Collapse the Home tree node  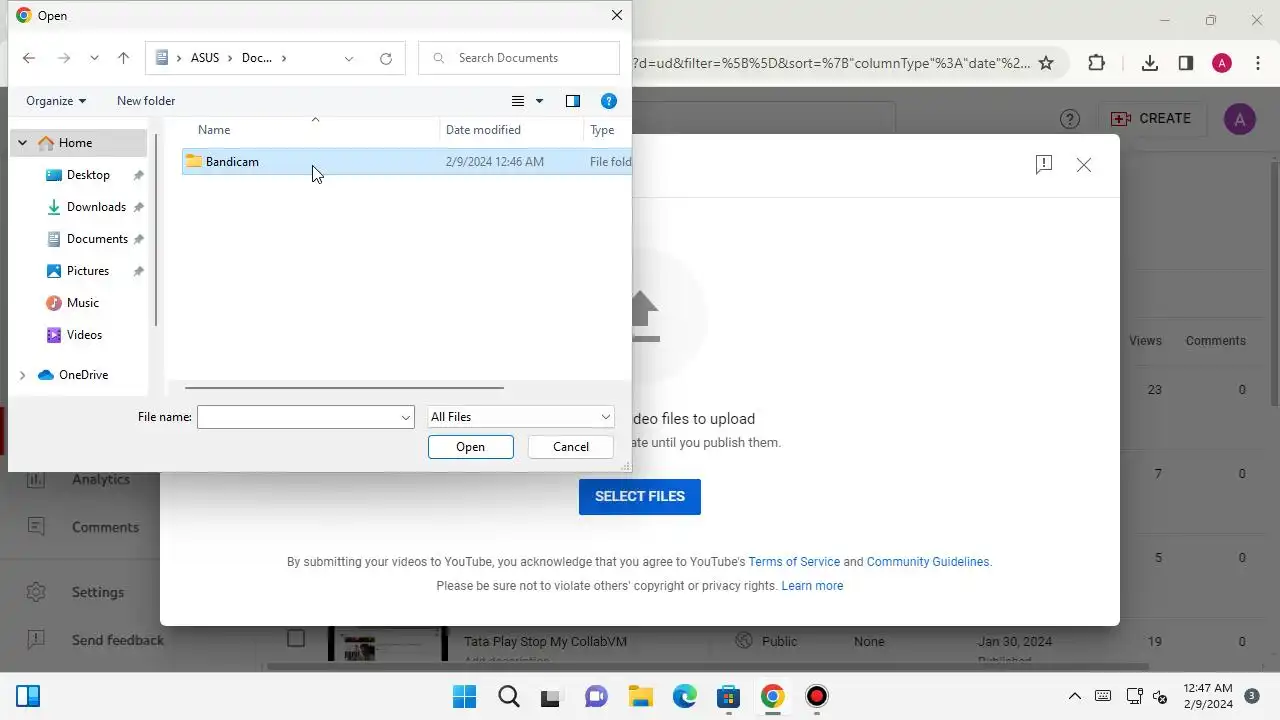(22, 143)
